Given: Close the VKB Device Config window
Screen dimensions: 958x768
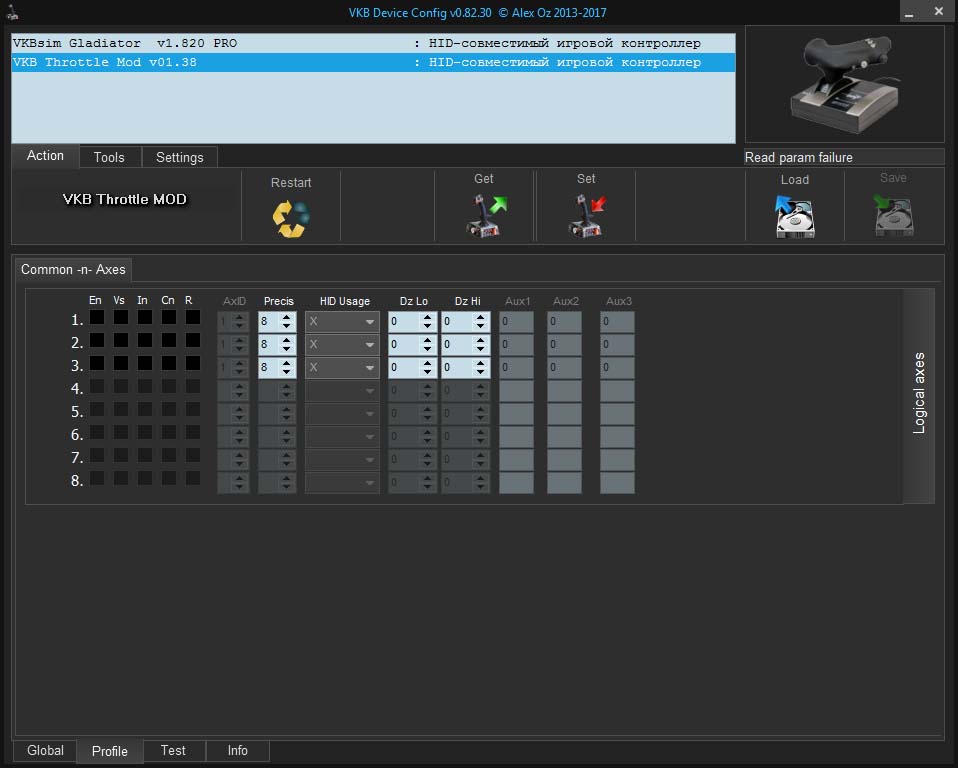Looking at the screenshot, I should pyautogui.click(x=939, y=11).
